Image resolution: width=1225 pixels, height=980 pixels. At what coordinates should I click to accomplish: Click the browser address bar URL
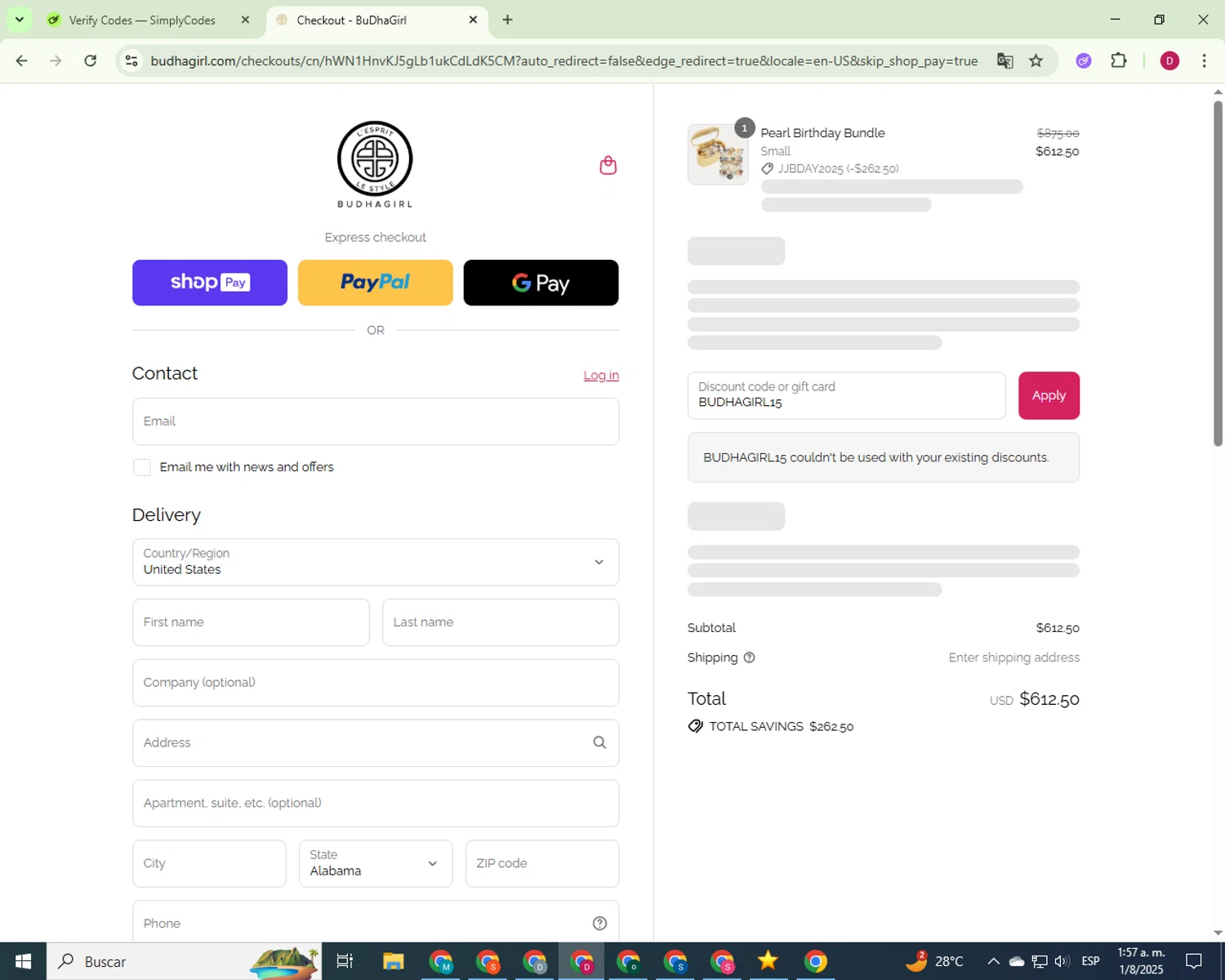(563, 60)
